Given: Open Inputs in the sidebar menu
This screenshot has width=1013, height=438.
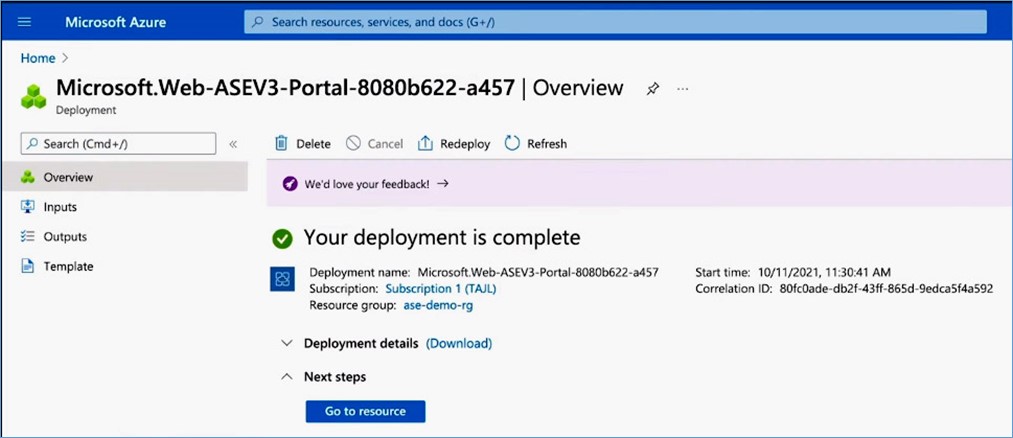Looking at the screenshot, I should pyautogui.click(x=60, y=207).
